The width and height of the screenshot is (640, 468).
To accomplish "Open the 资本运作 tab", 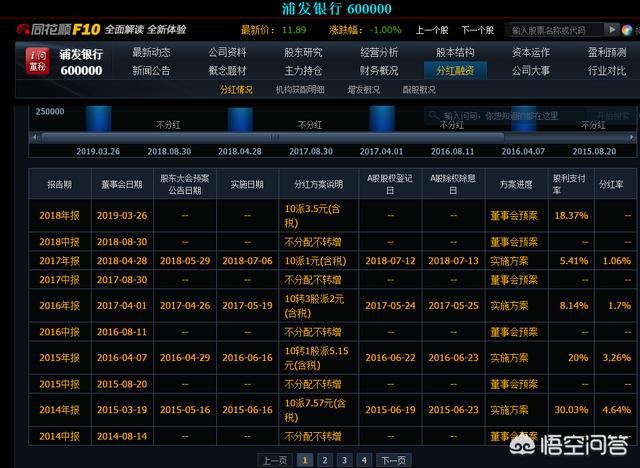I will point(531,52).
